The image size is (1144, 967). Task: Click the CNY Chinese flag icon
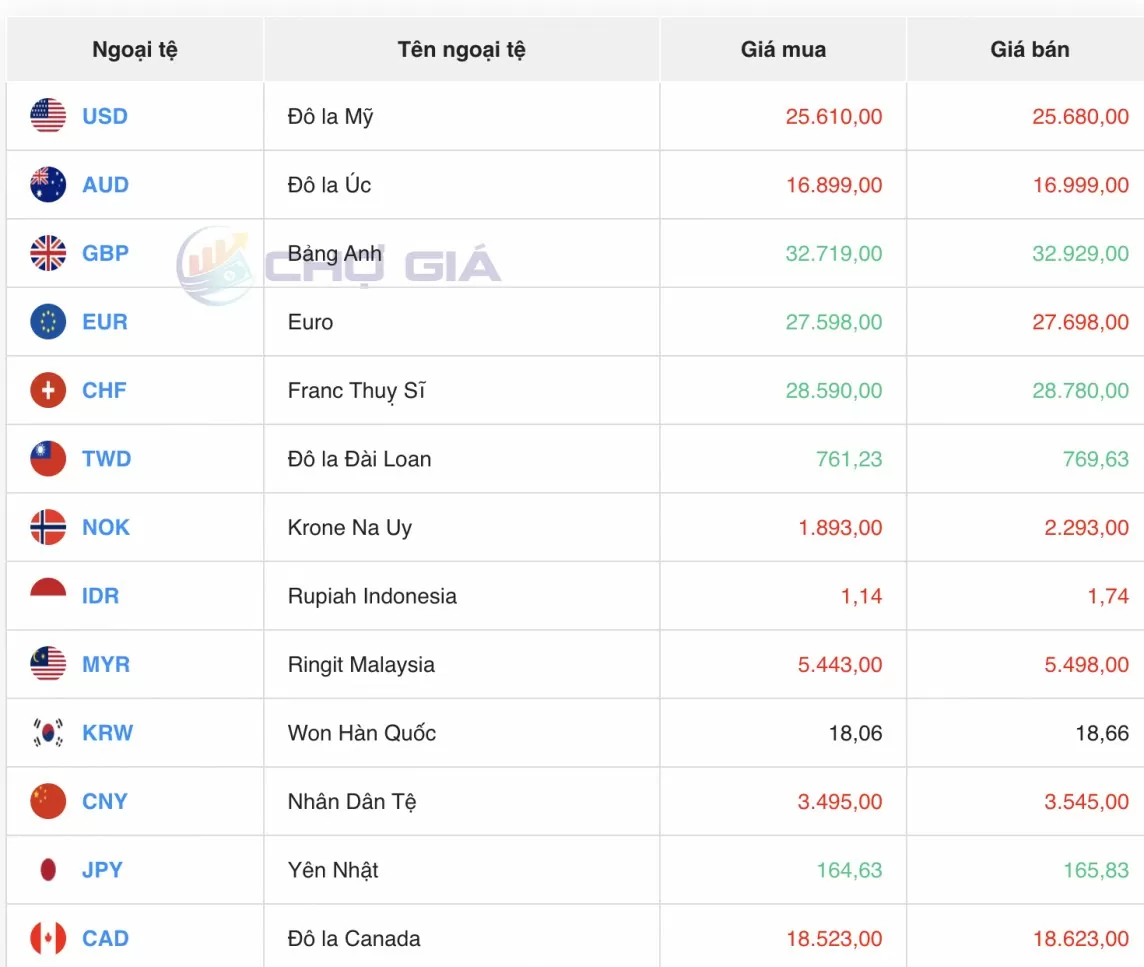click(47, 801)
